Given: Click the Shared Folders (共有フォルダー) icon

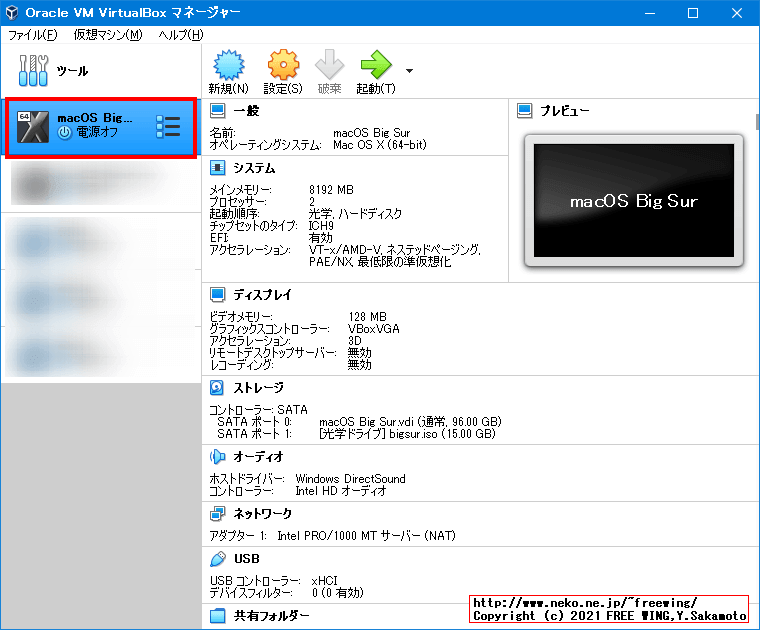Looking at the screenshot, I should tap(218, 616).
